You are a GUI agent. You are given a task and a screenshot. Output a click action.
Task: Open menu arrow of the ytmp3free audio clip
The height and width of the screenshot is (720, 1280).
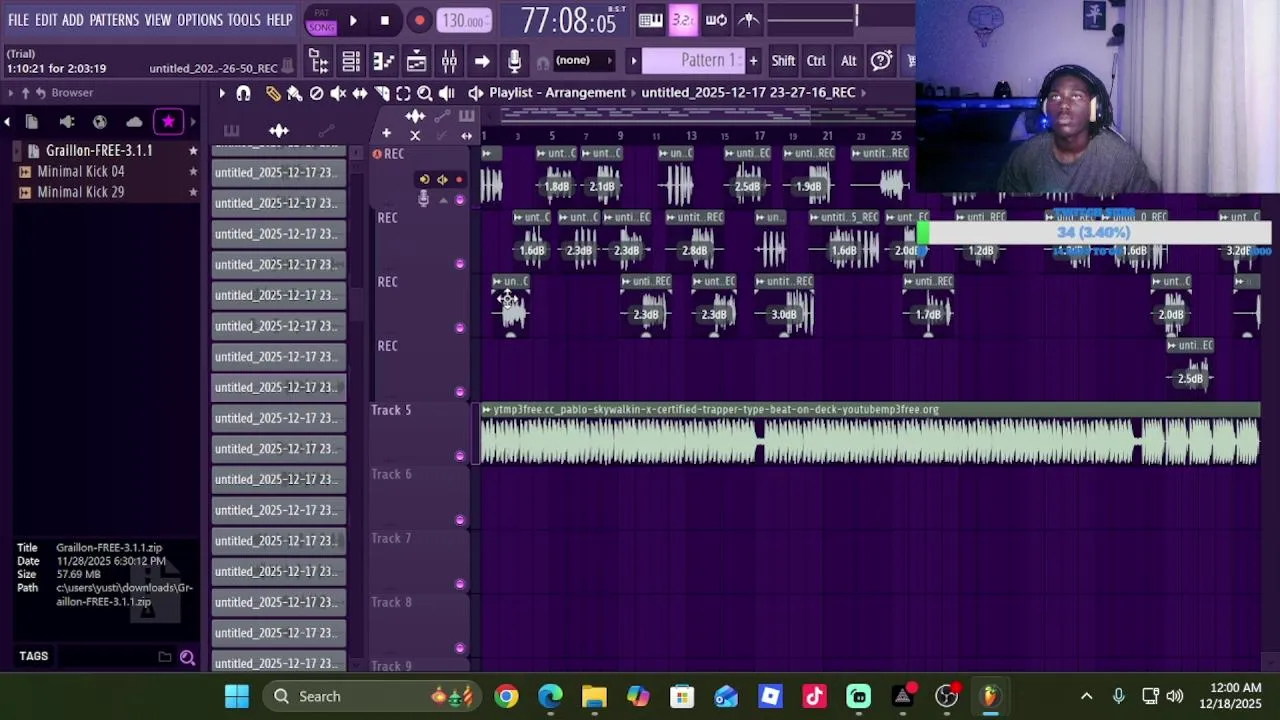click(x=486, y=410)
